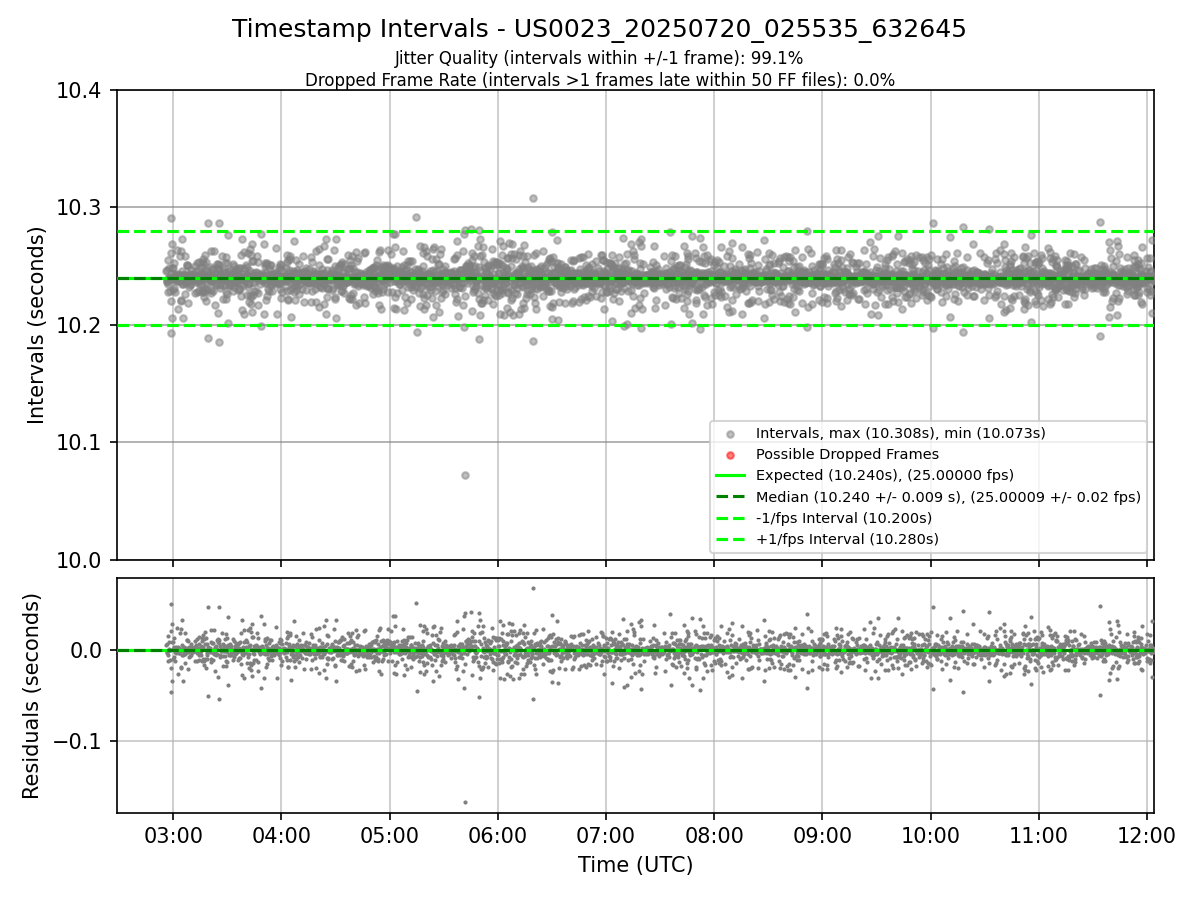Screen dimensions: 1200x900
Task: Click the gray Intervals legend marker dot
Action: pyautogui.click(x=730, y=434)
